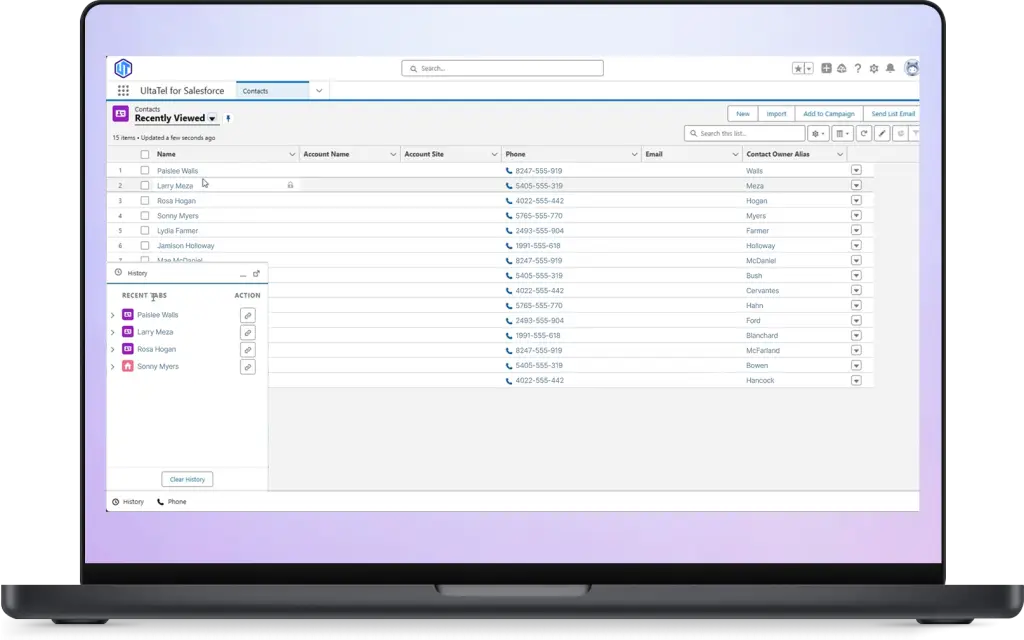Click the refresh list button
The width and height of the screenshot is (1024, 640).
[x=864, y=133]
